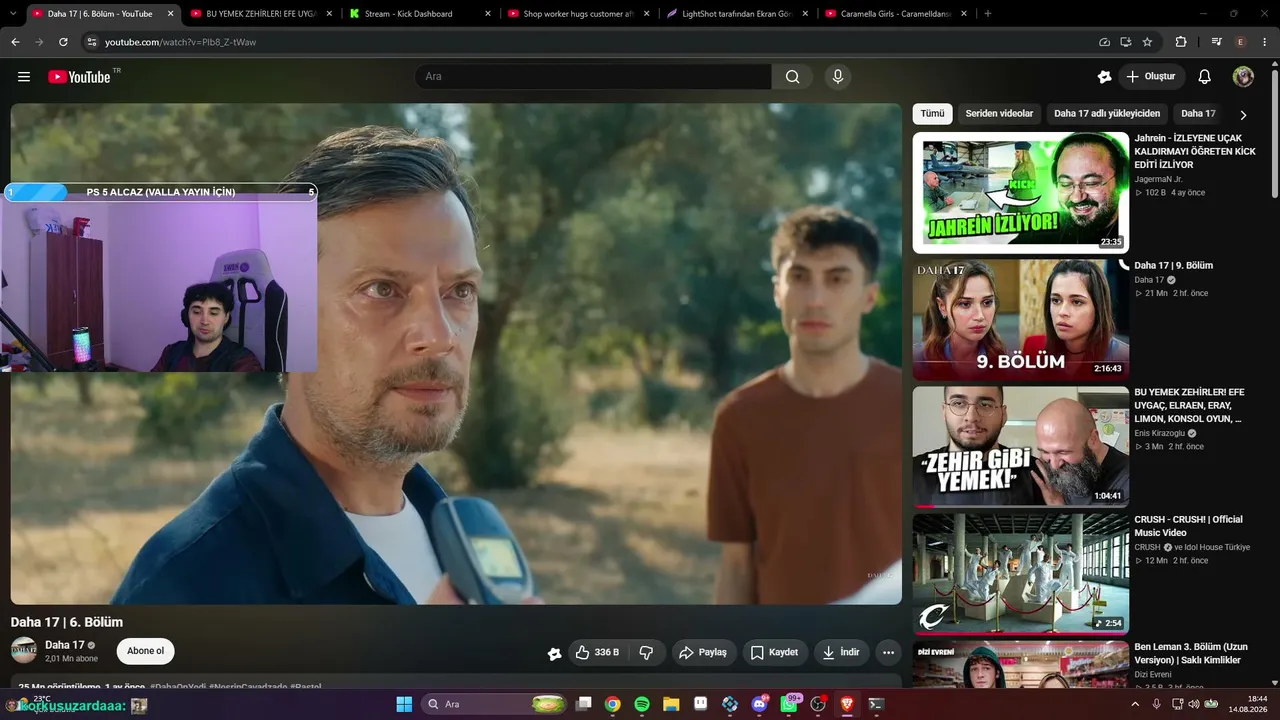Screen dimensions: 1280x720
Task: Save the video with Kaydet
Action: 775,652
